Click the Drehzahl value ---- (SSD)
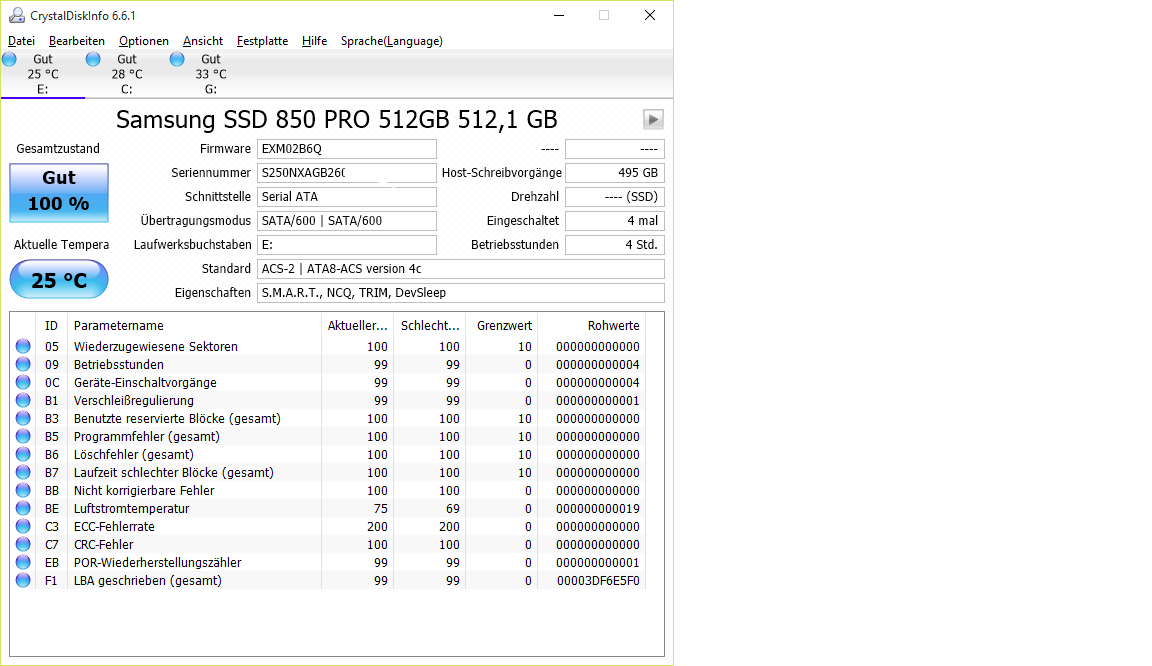The width and height of the screenshot is (1152, 666). click(615, 197)
